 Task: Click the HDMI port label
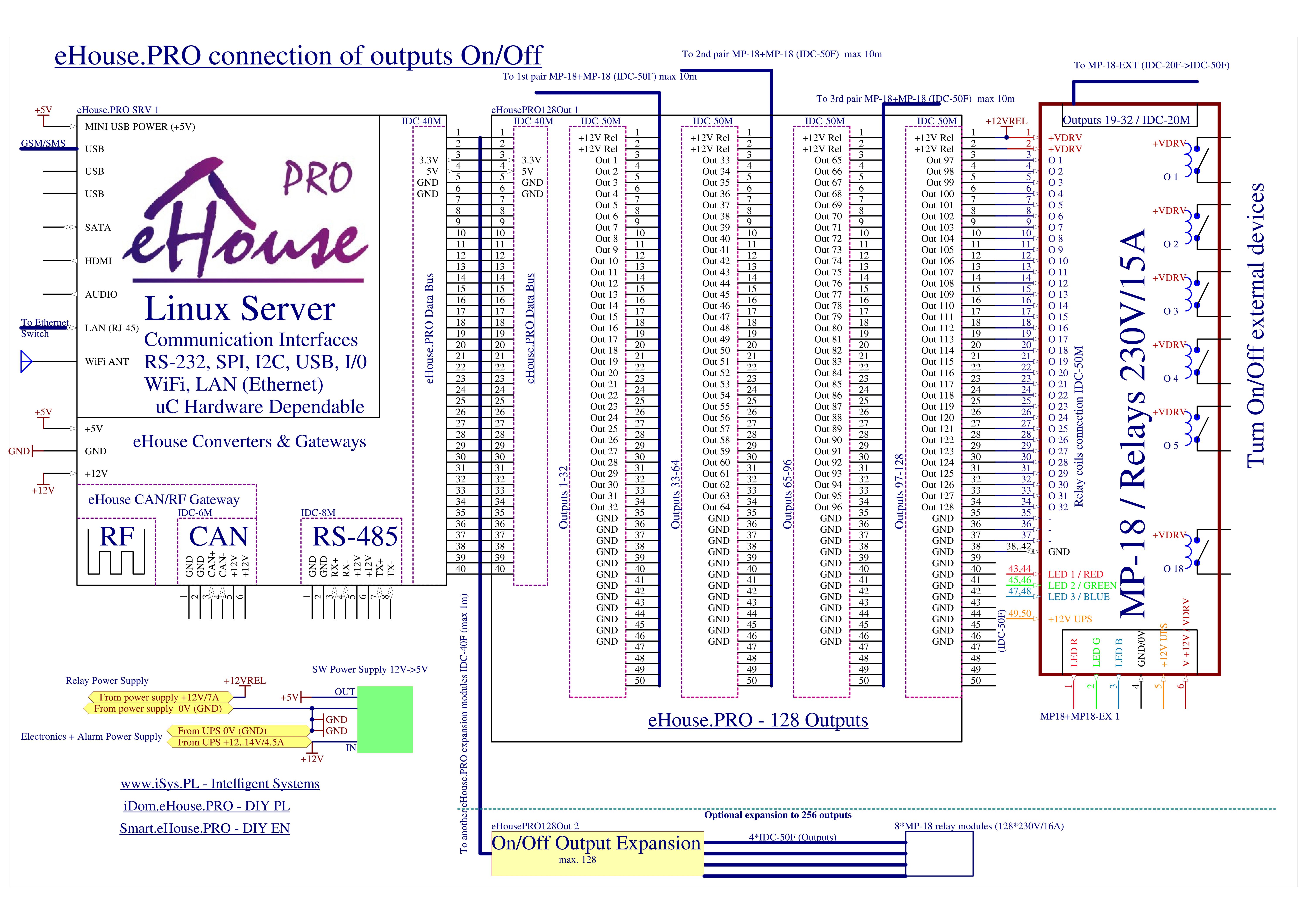click(x=98, y=261)
